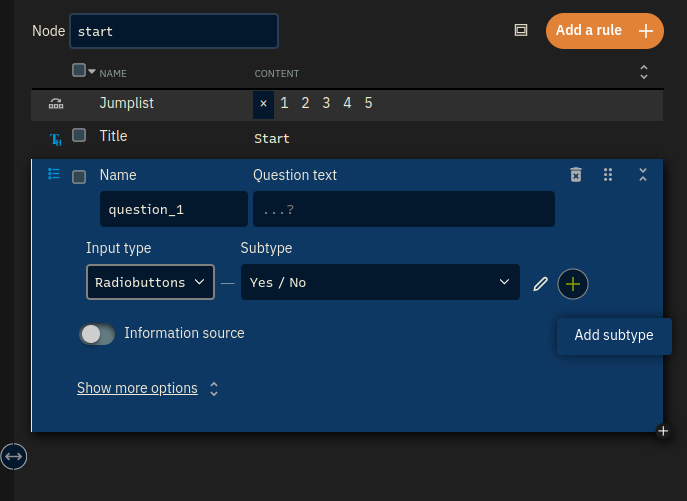This screenshot has height=501, width=687.
Task: Click the small plus icon at the panel corner
Action: (x=663, y=431)
